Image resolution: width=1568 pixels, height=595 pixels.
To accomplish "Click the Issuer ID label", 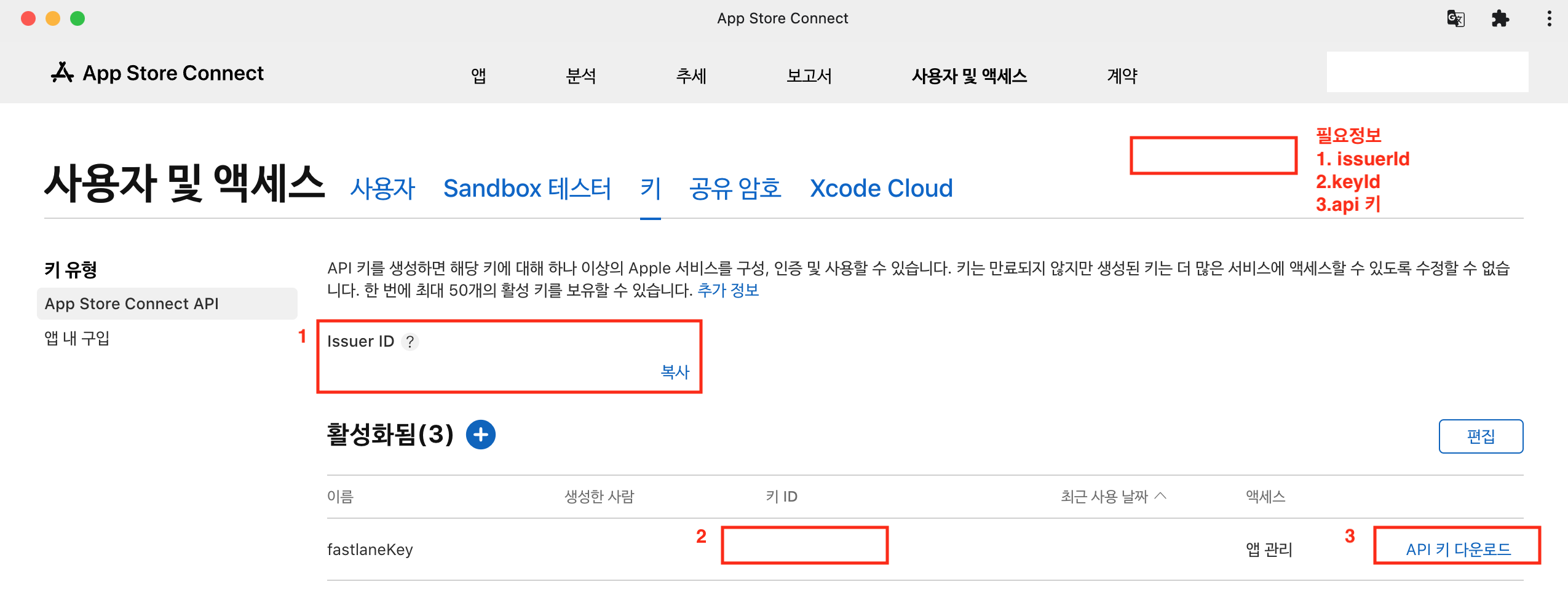I will [x=360, y=341].
